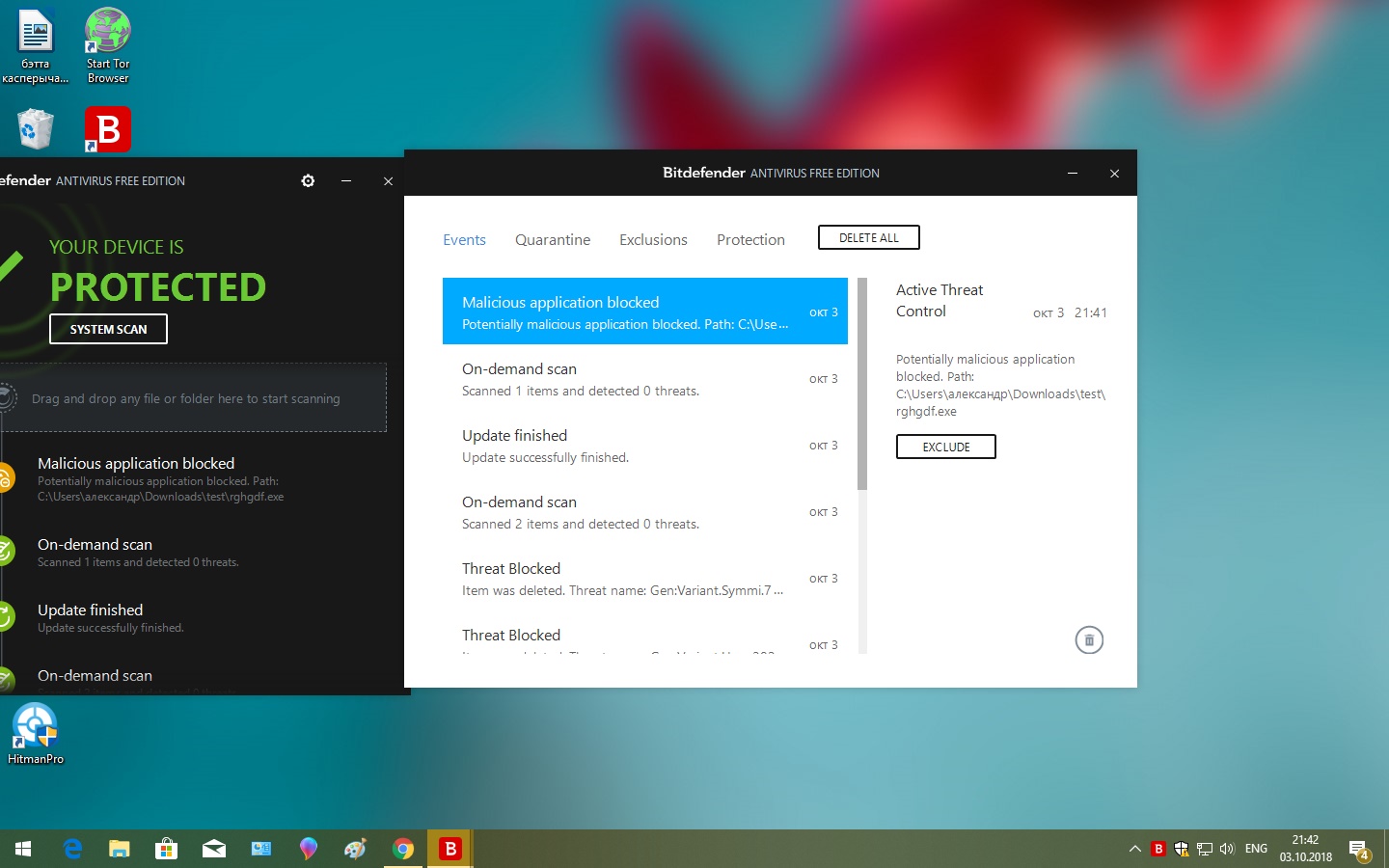Select the Gen:Variant.Symmi Threat Blocked event
The image size is (1389, 868).
(x=644, y=579)
